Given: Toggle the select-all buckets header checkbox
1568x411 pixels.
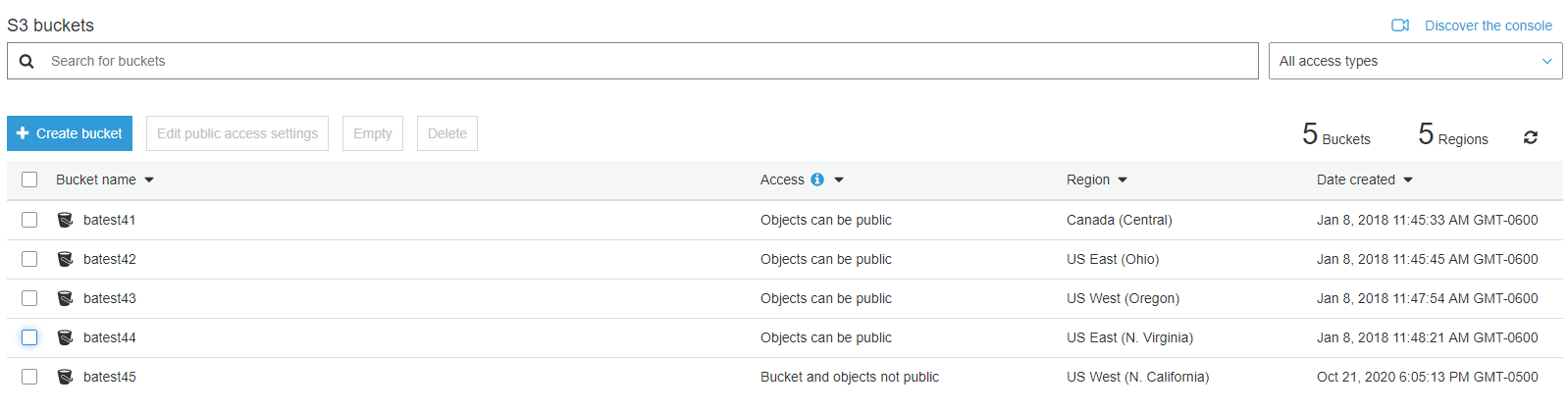Looking at the screenshot, I should [29, 180].
